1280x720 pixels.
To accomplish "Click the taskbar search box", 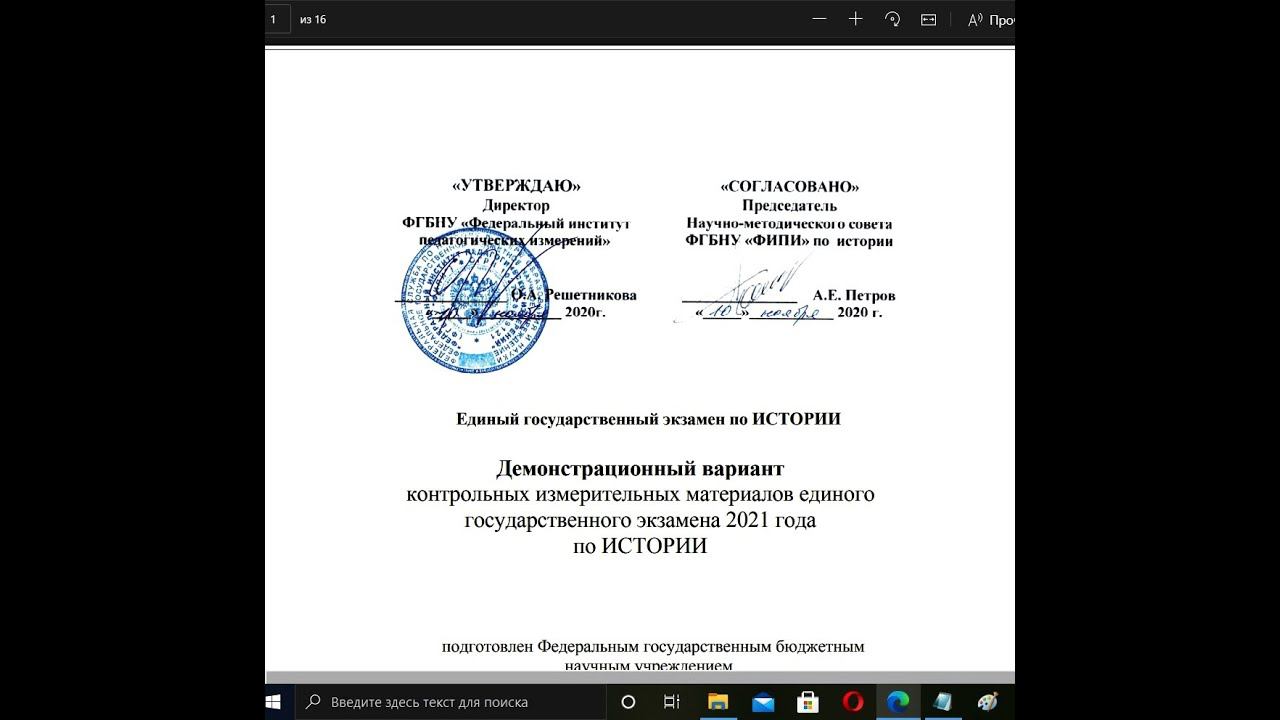I will 451,702.
